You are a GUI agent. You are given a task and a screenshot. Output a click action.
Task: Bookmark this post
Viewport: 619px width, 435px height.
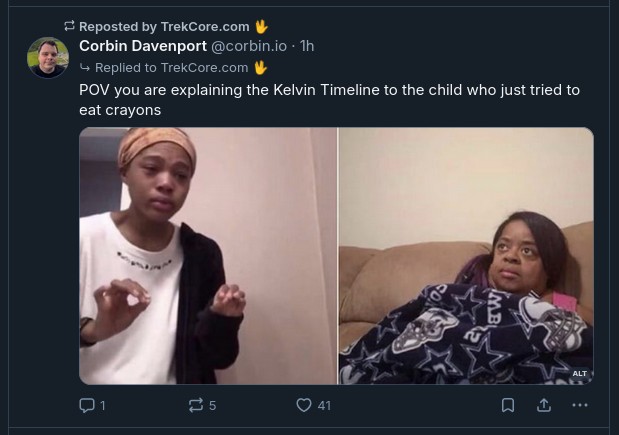(x=508, y=405)
